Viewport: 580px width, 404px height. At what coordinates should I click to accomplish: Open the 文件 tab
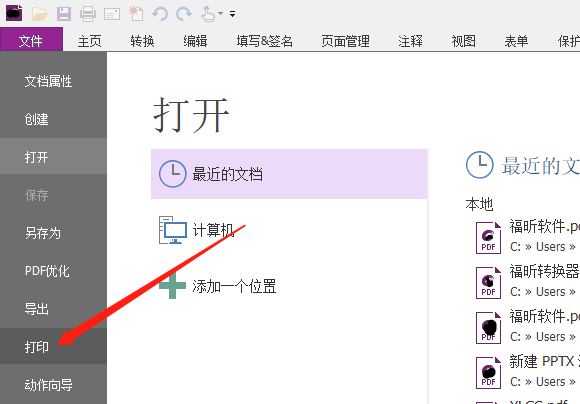(x=31, y=39)
